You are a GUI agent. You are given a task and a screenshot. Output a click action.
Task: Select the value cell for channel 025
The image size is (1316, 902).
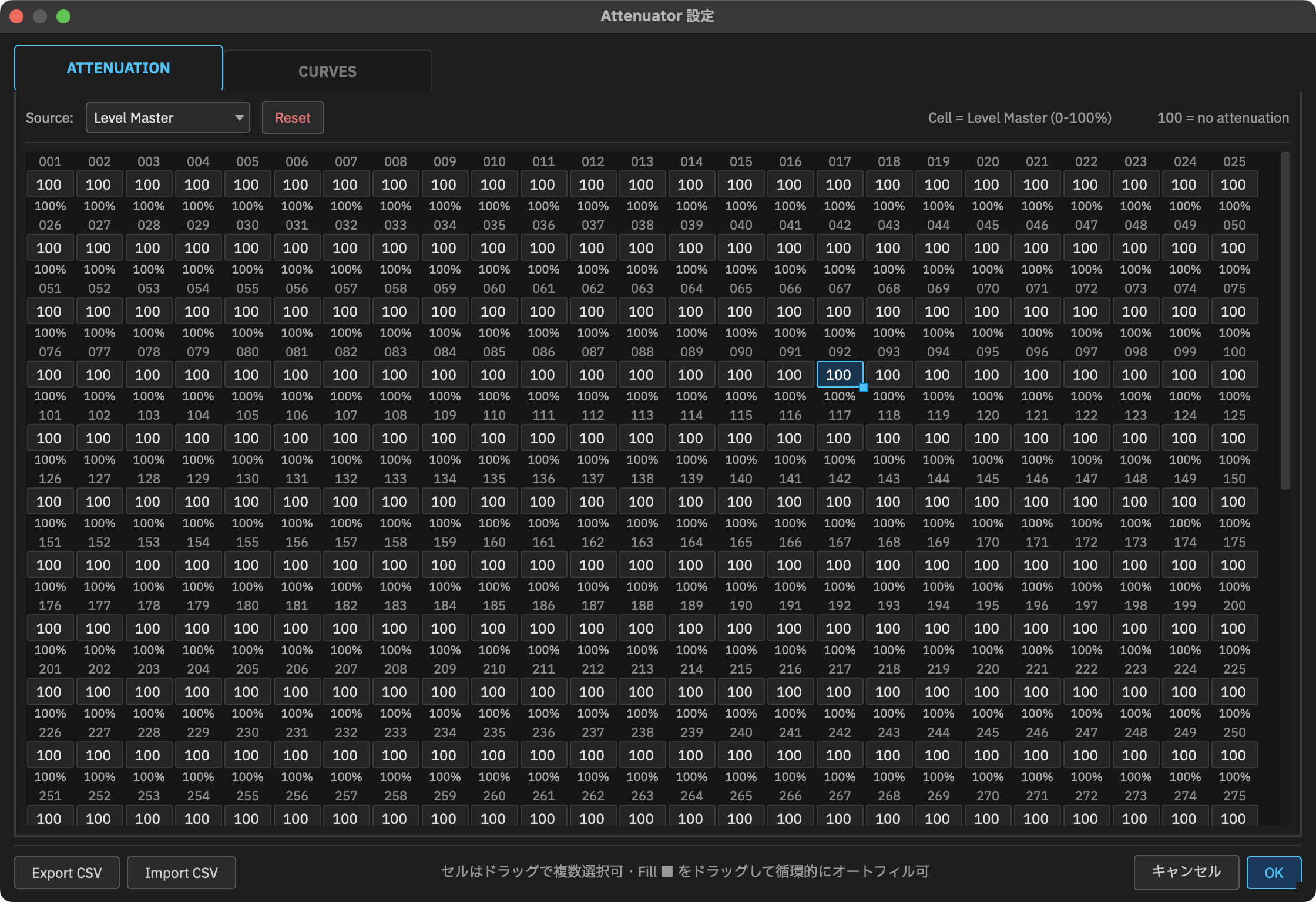click(x=1234, y=184)
